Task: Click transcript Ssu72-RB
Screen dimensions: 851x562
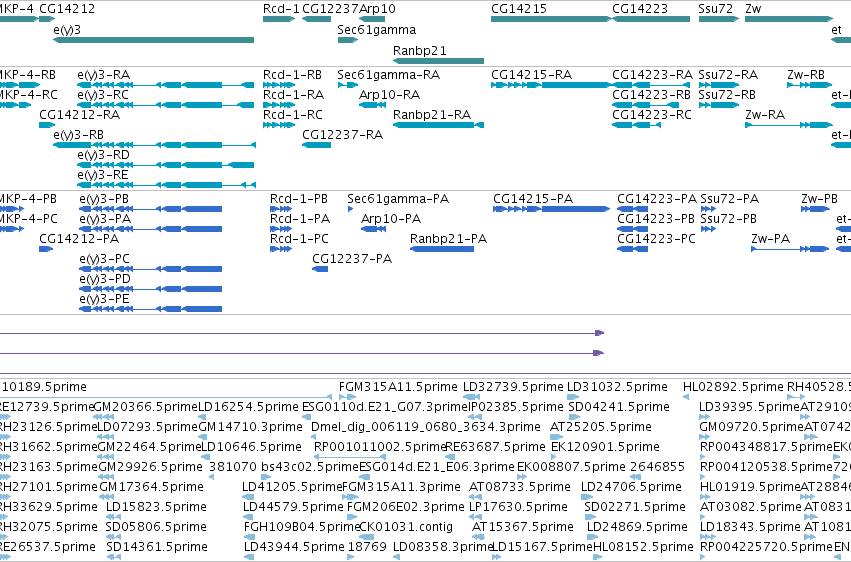Action: 719,105
